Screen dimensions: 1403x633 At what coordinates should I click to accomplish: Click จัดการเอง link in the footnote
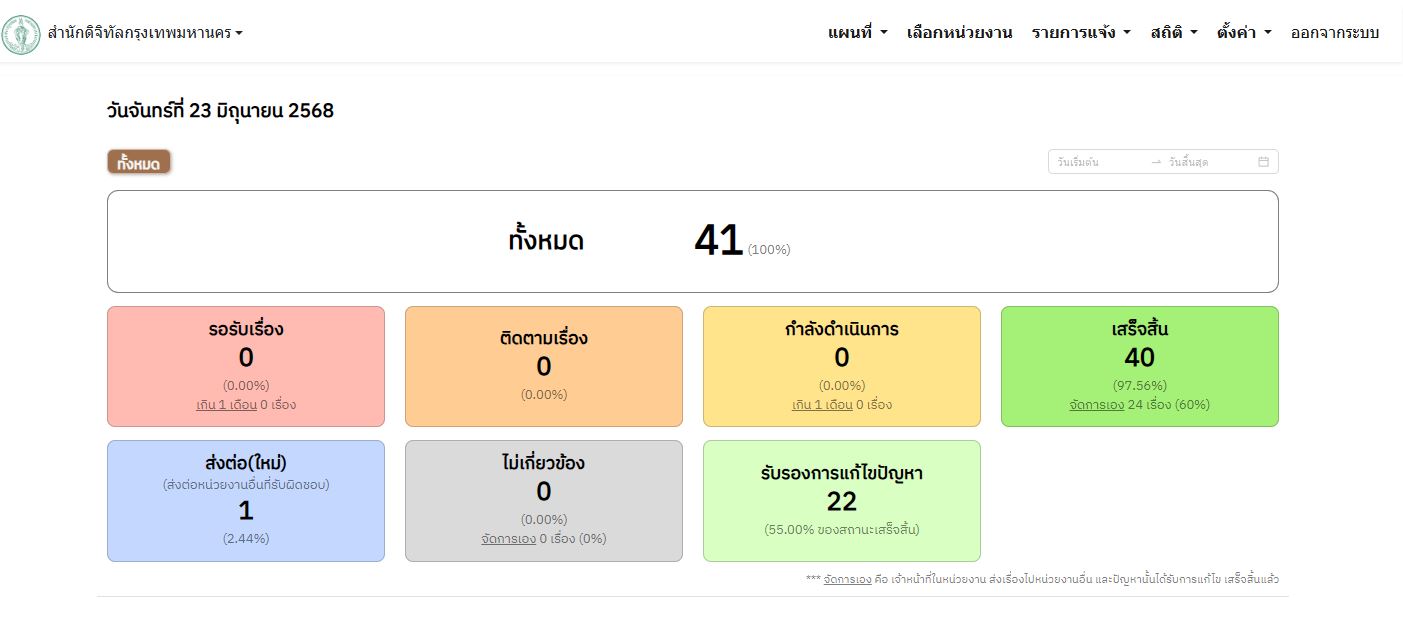(847, 579)
